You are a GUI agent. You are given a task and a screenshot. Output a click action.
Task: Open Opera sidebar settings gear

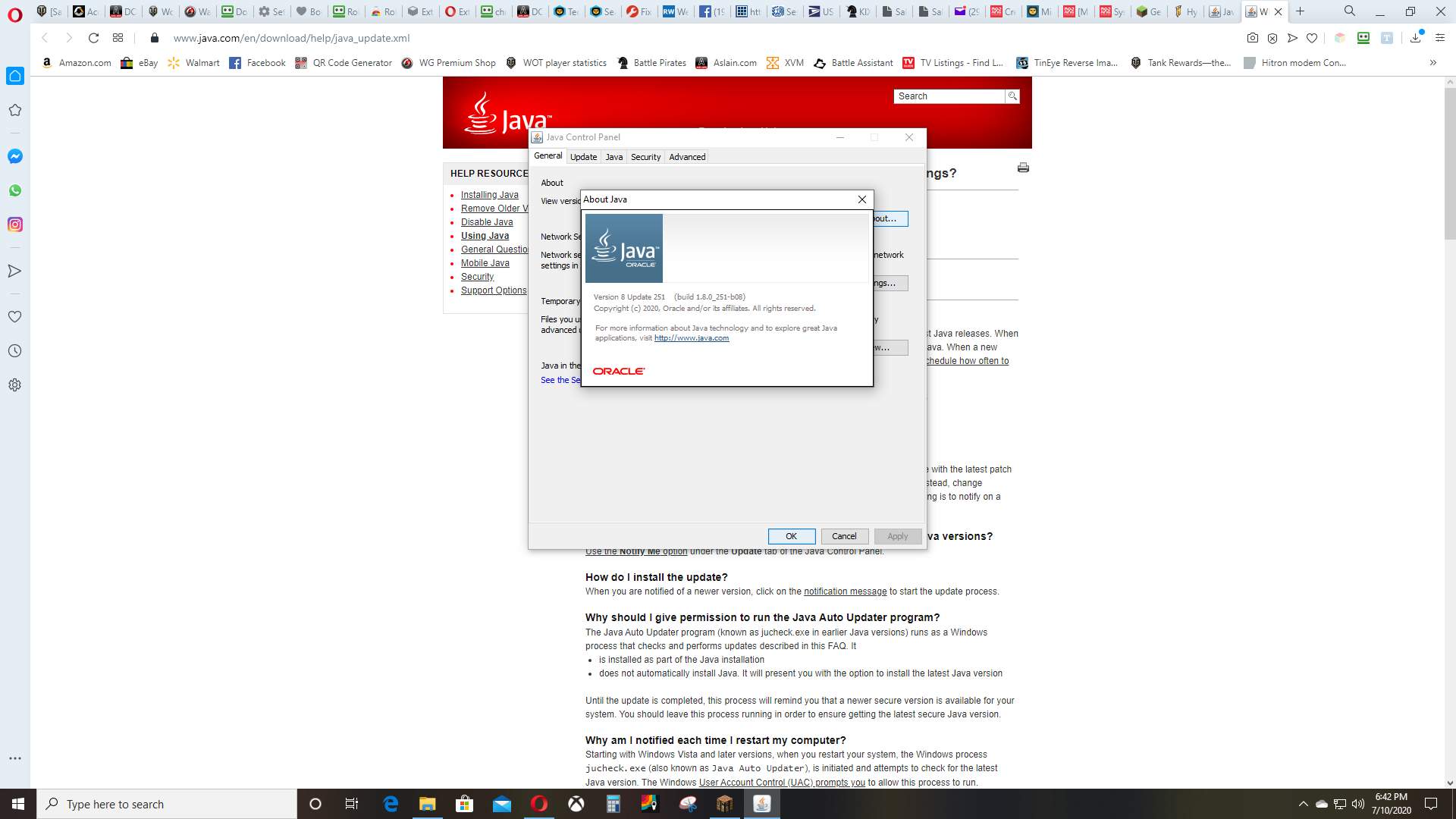coord(15,385)
